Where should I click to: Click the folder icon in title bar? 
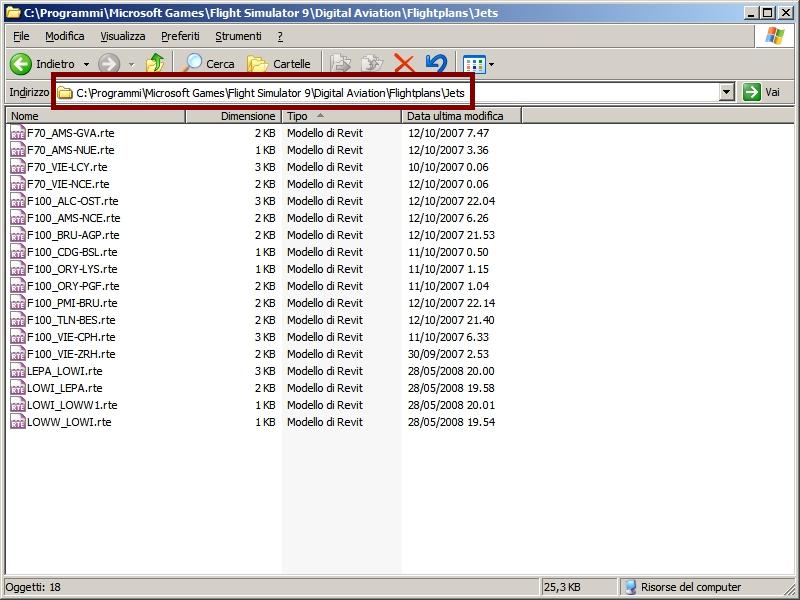(x=13, y=12)
